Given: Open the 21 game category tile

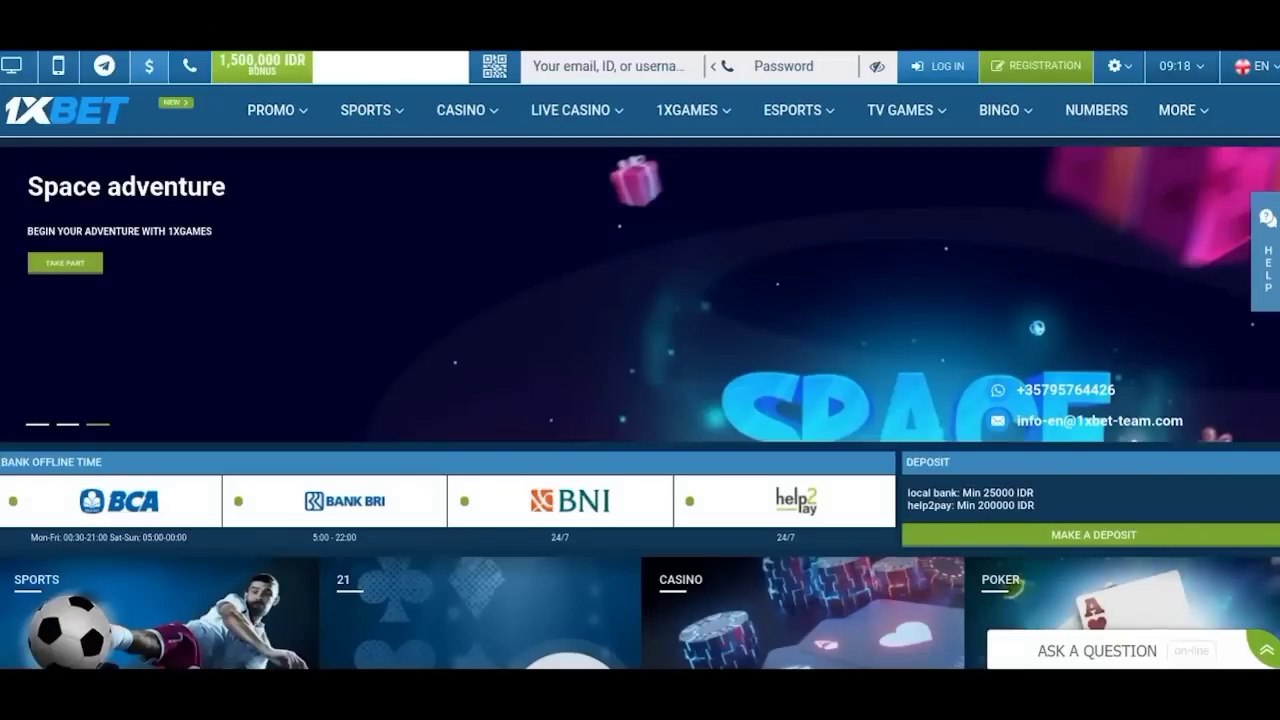Looking at the screenshot, I should point(480,613).
